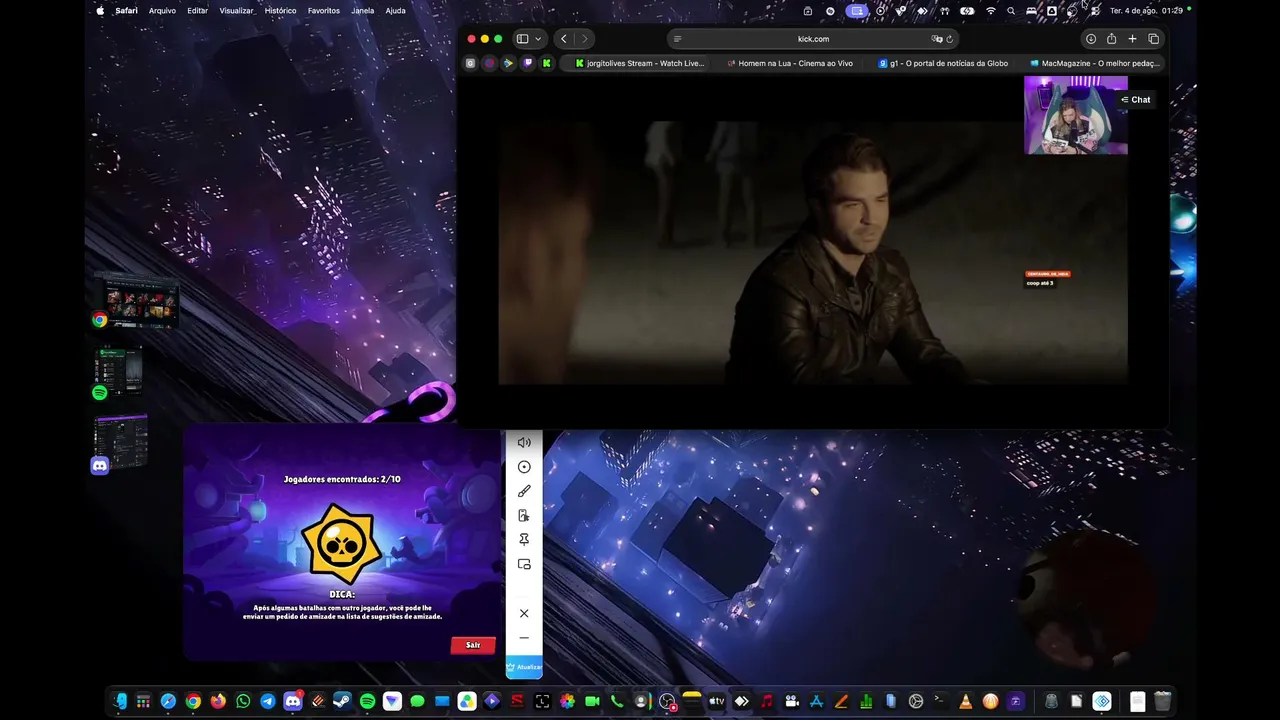Image resolution: width=1280 pixels, height=720 pixels.
Task: Open Spotify from the Dock
Action: (367, 701)
